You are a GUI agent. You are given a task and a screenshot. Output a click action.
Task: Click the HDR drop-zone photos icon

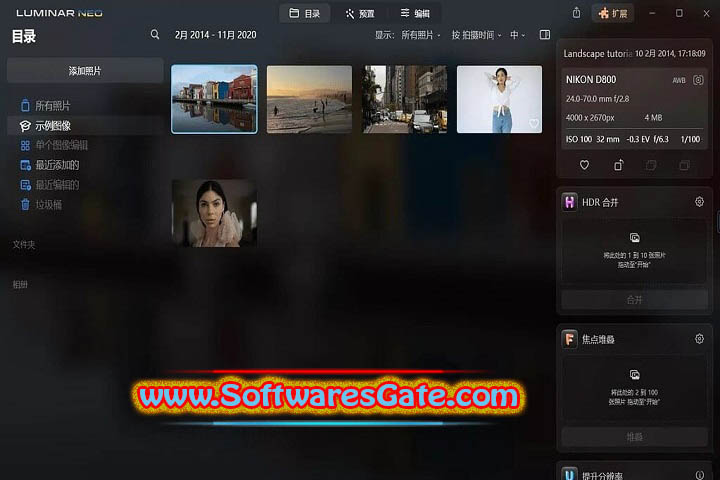(635, 238)
